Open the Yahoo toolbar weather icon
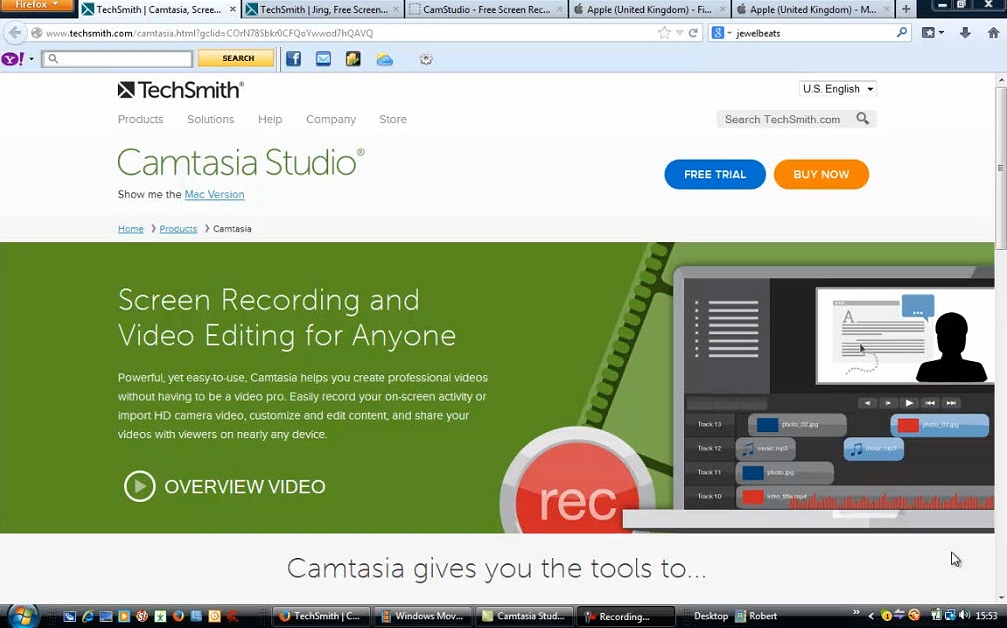1007x628 pixels. [x=385, y=60]
